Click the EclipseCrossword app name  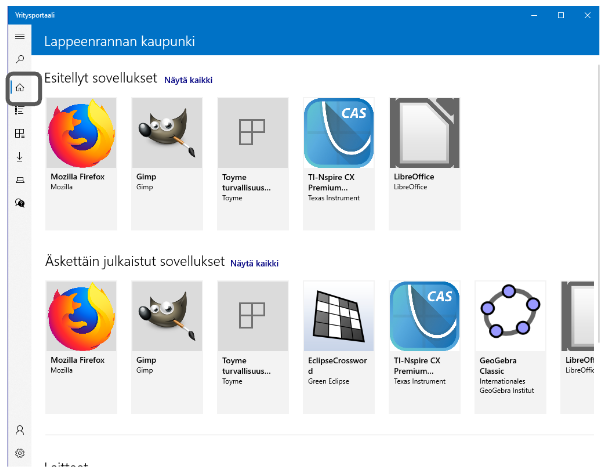[x=337, y=365]
